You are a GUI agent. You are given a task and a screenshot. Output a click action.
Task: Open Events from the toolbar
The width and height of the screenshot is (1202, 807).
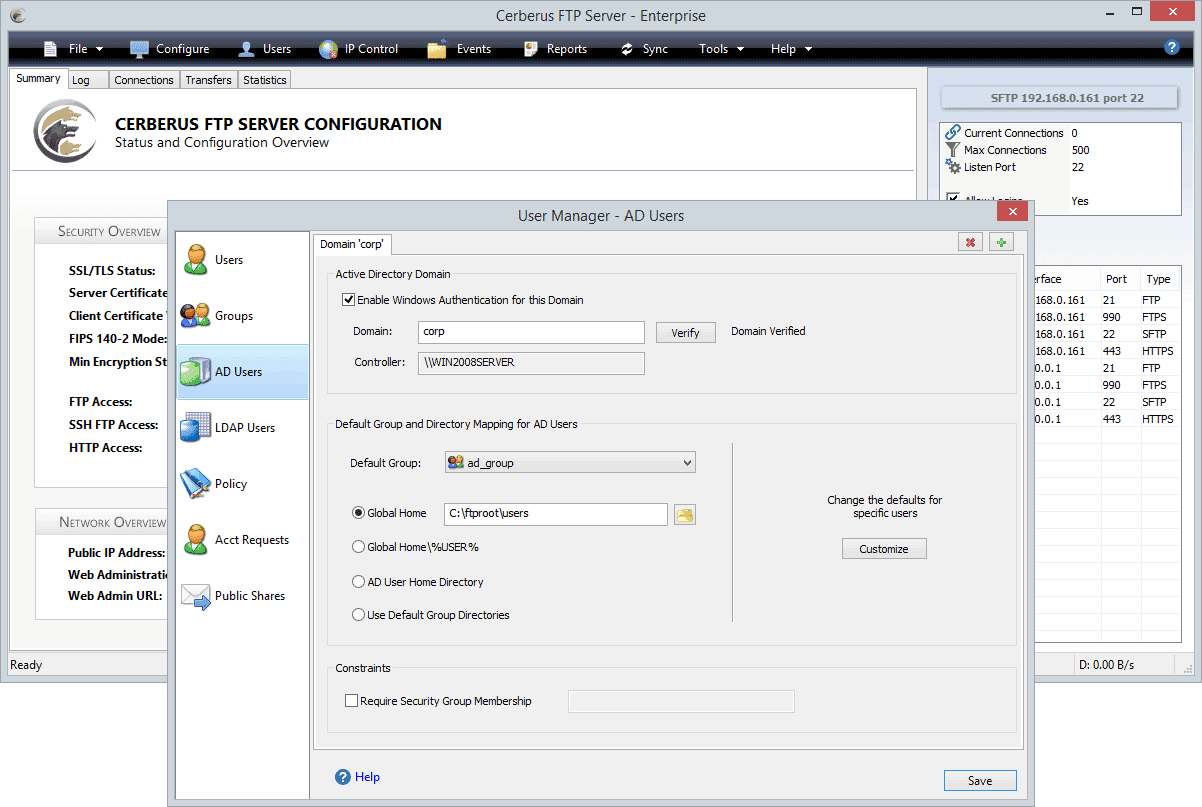pyautogui.click(x=459, y=48)
